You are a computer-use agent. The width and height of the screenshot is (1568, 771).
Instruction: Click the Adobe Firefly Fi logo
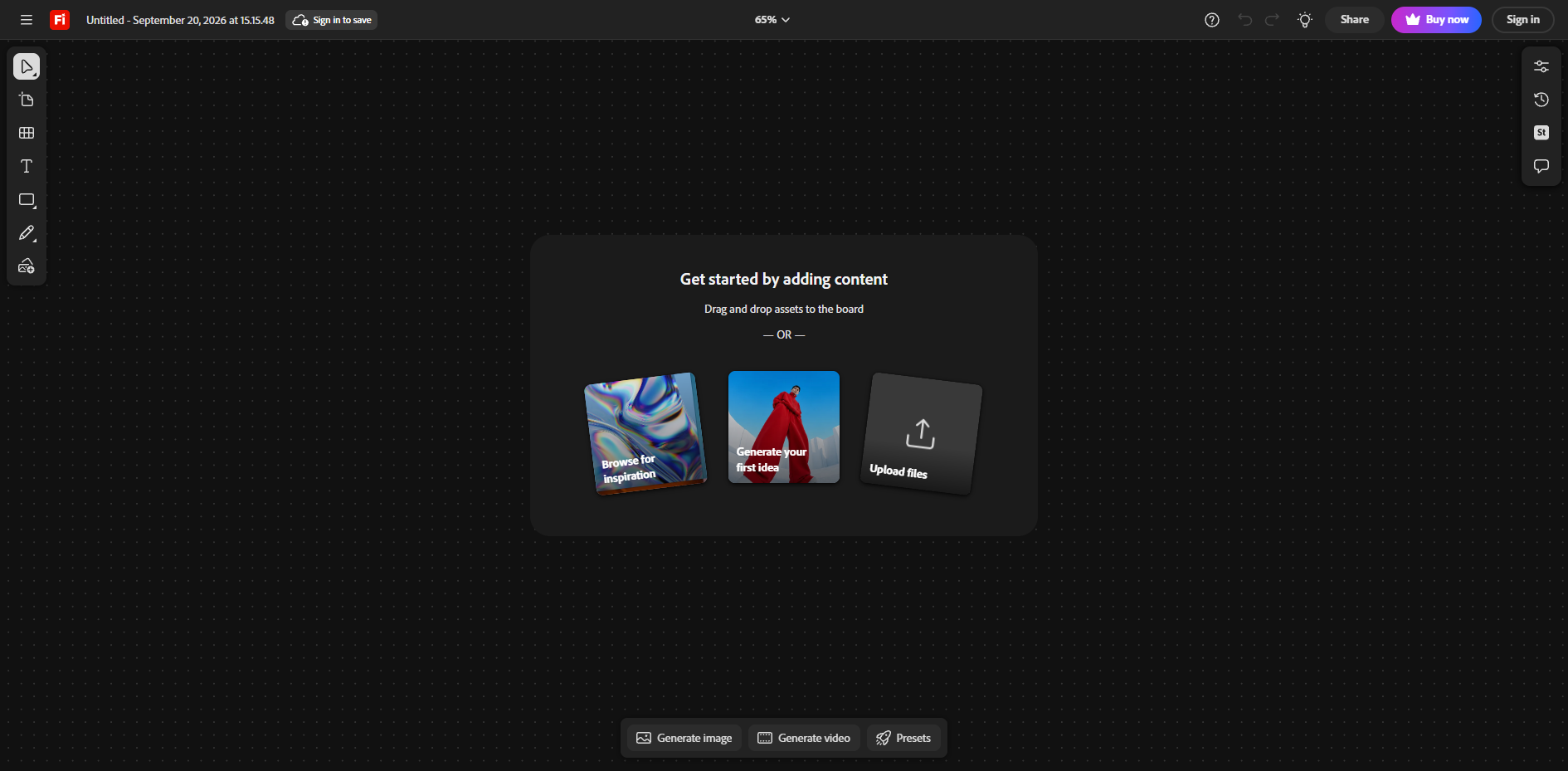tap(60, 20)
